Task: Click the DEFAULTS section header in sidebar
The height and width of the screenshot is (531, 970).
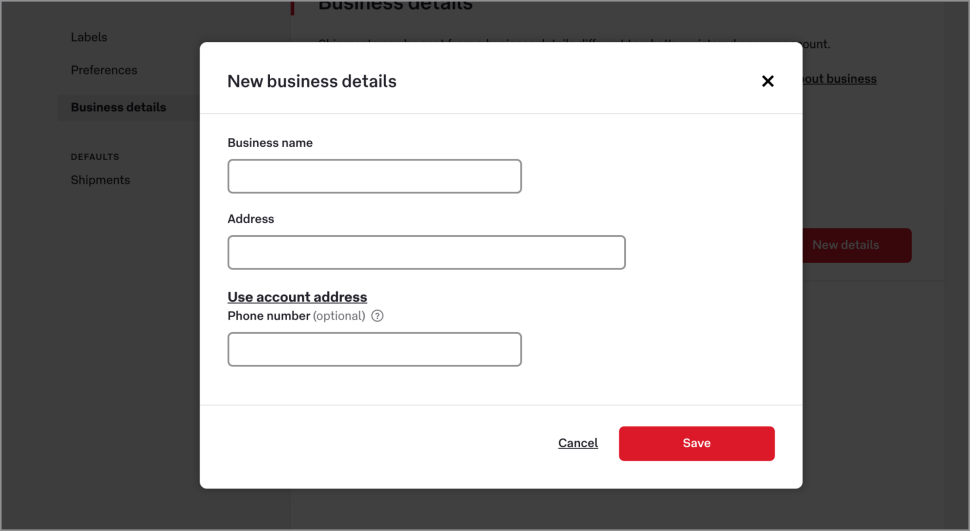Action: [95, 157]
